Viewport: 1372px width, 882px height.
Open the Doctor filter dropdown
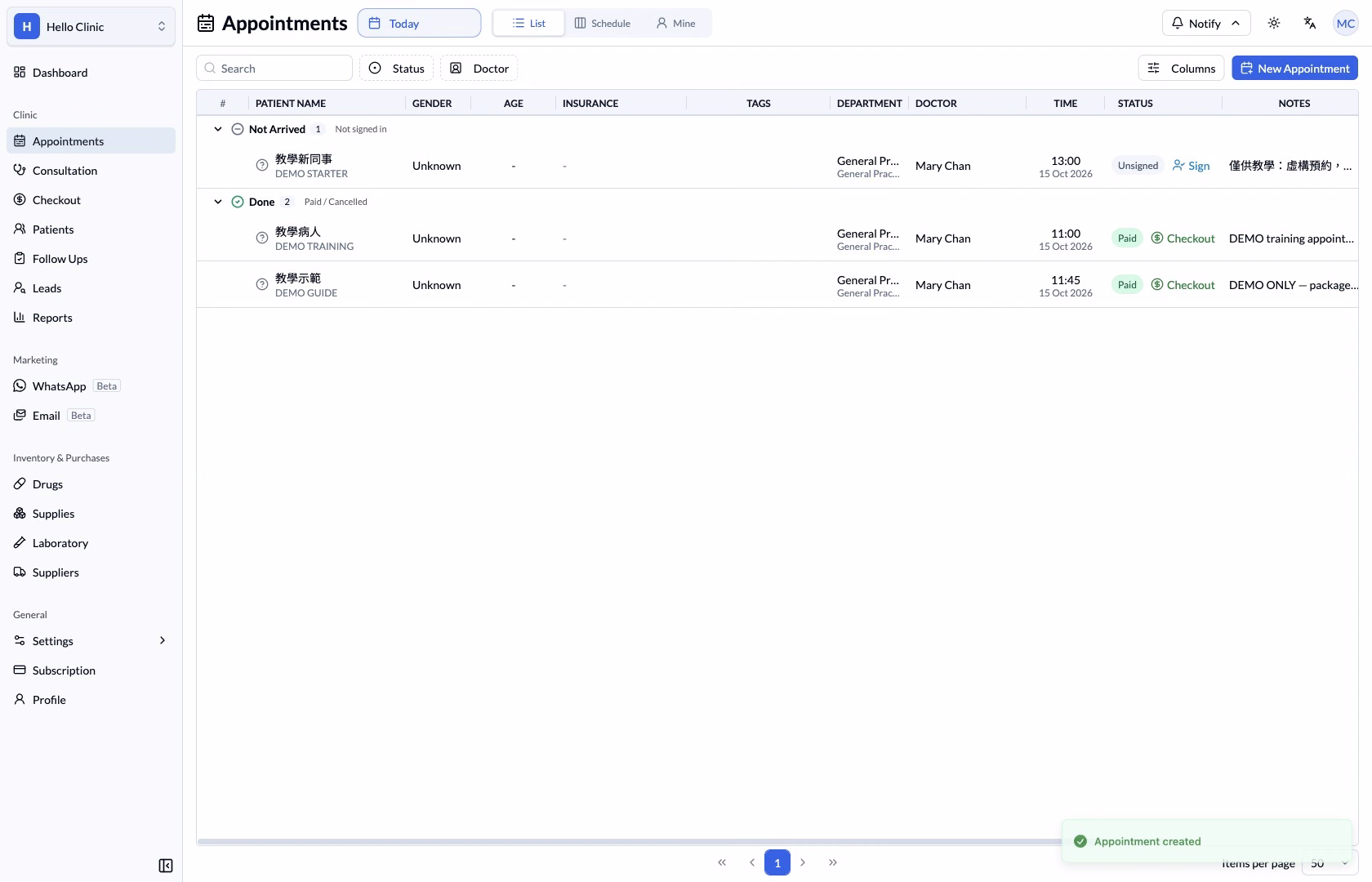[x=479, y=69]
